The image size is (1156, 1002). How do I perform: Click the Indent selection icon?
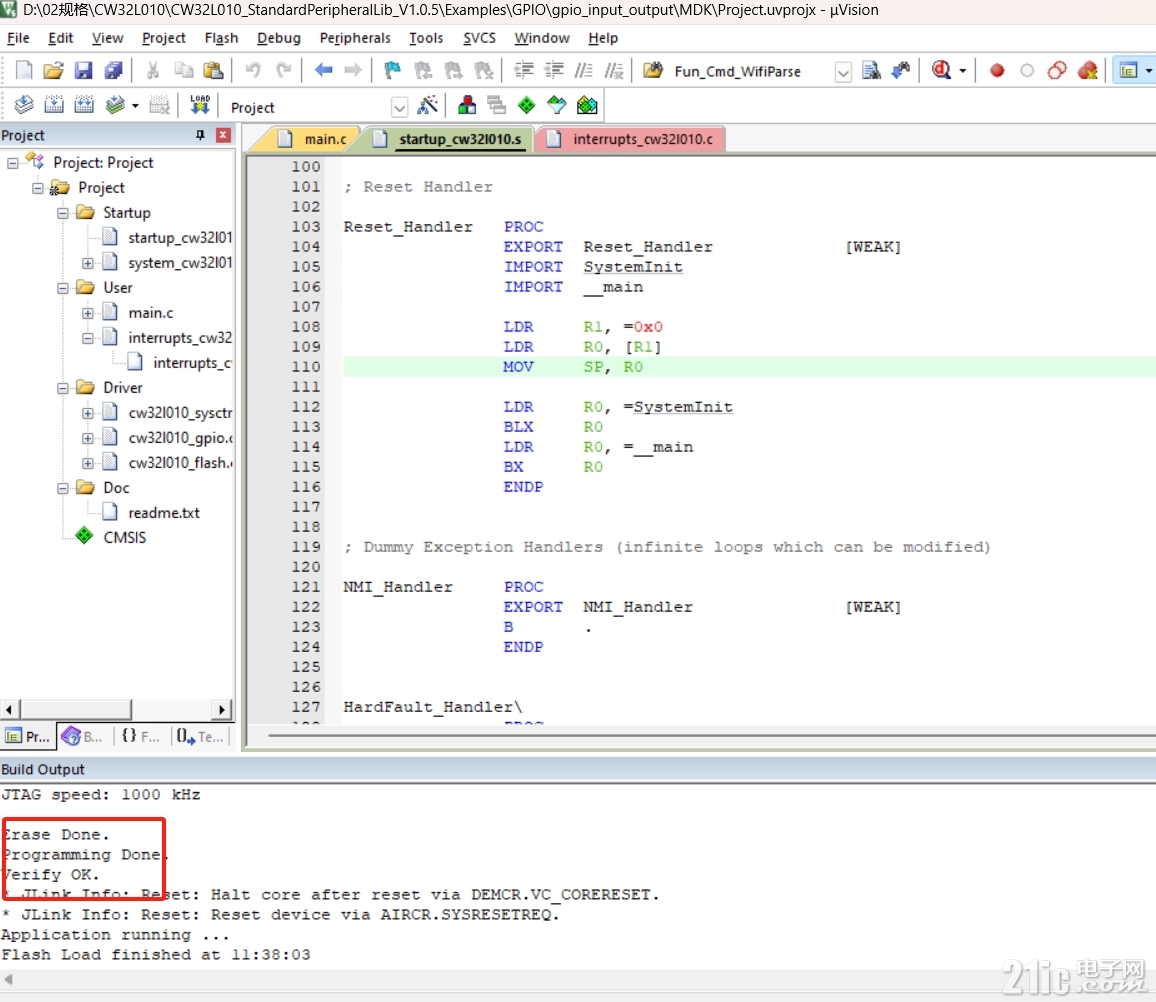click(x=523, y=70)
